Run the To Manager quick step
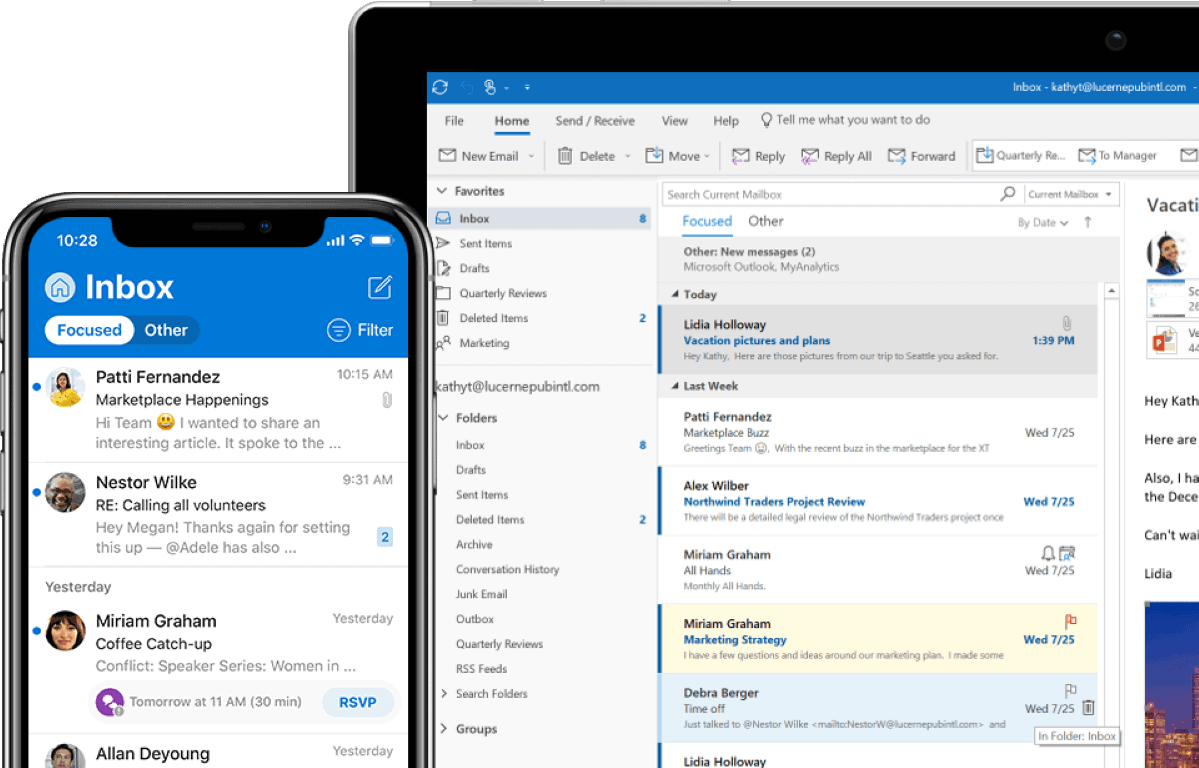 [1117, 155]
